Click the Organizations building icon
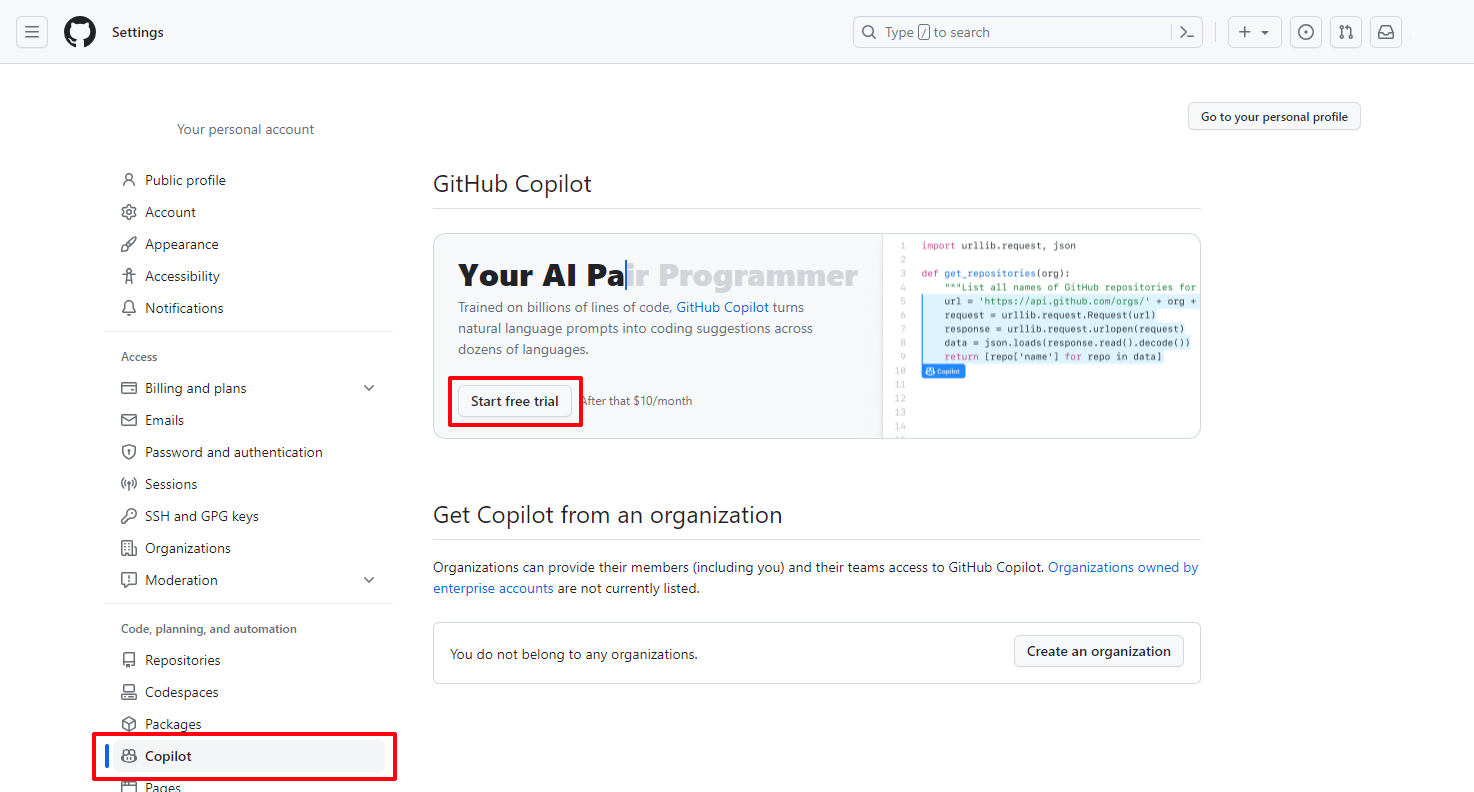The height and width of the screenshot is (792, 1474). pos(129,548)
